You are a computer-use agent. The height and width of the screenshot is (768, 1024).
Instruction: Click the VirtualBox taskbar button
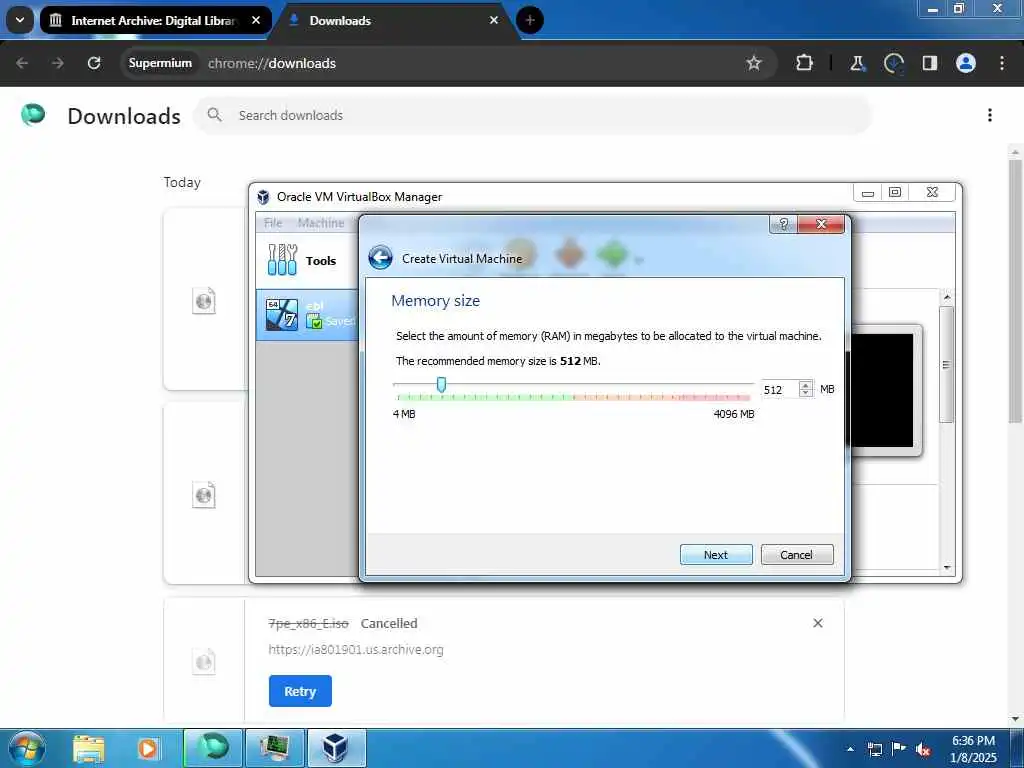tap(336, 748)
